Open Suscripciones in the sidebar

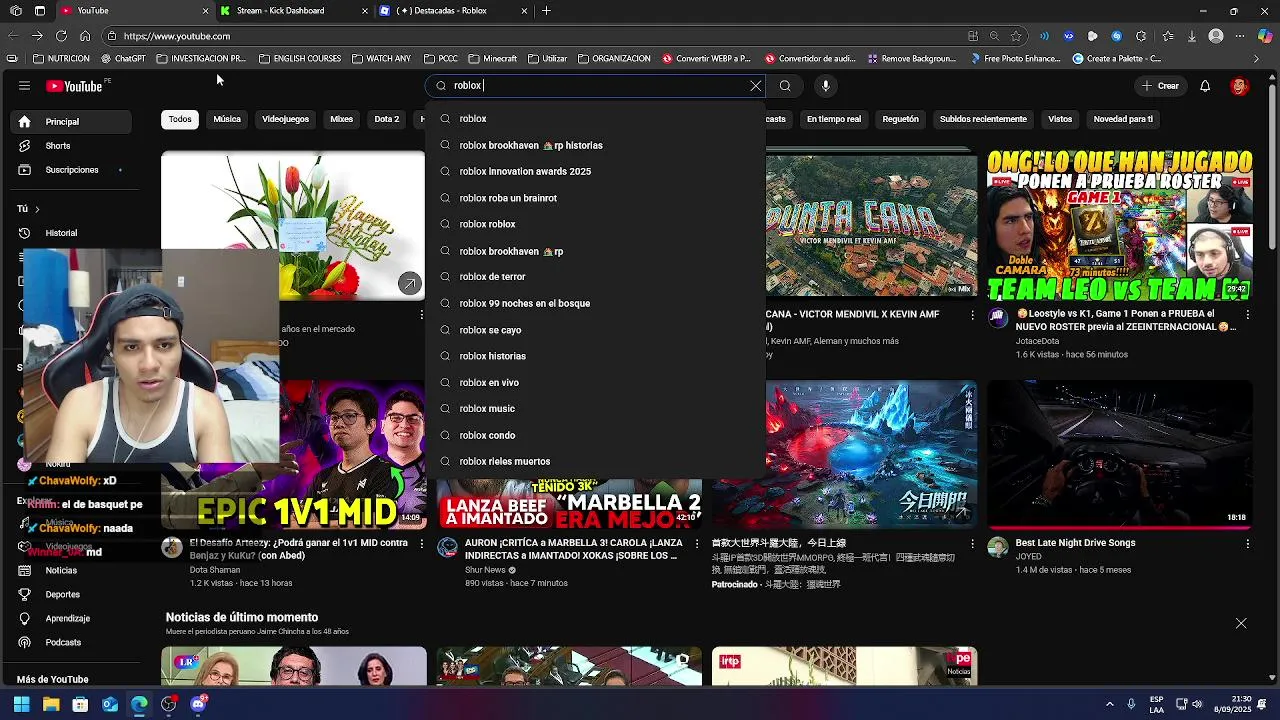(x=72, y=170)
